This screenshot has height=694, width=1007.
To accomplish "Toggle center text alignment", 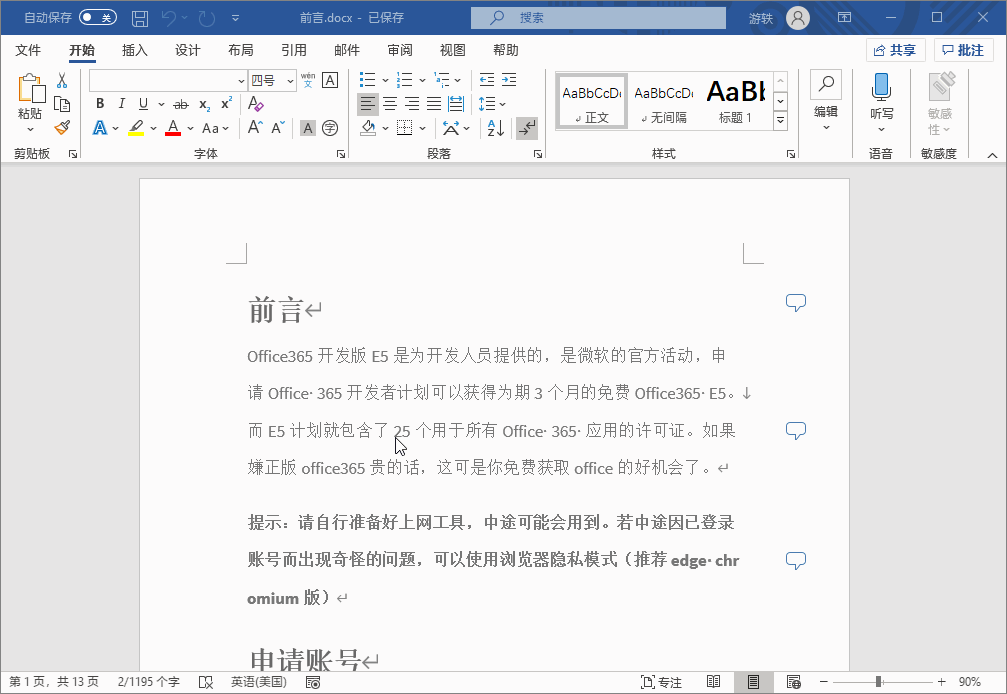I will (x=390, y=103).
